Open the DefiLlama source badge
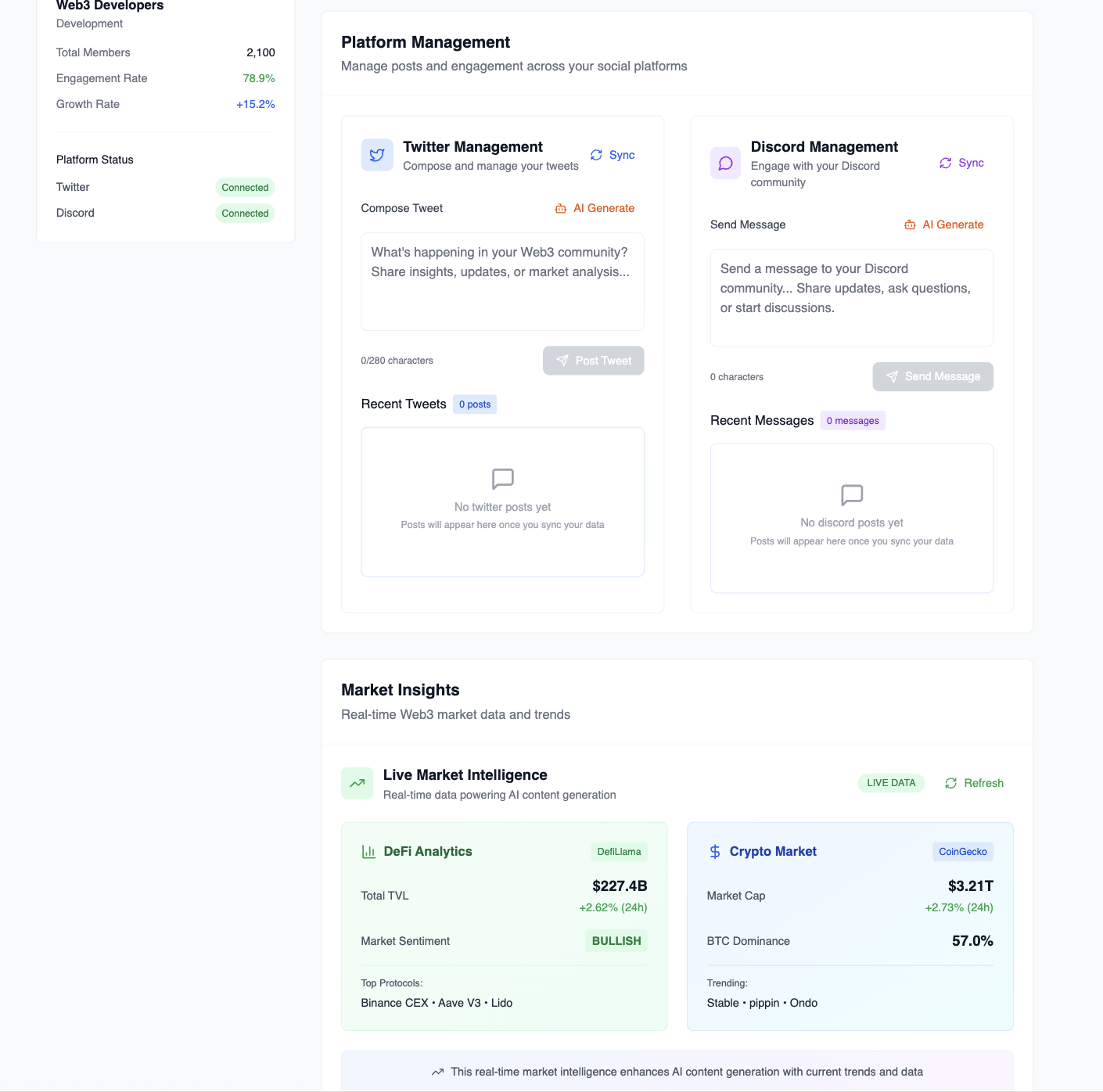The height and width of the screenshot is (1092, 1103). pyautogui.click(x=619, y=851)
